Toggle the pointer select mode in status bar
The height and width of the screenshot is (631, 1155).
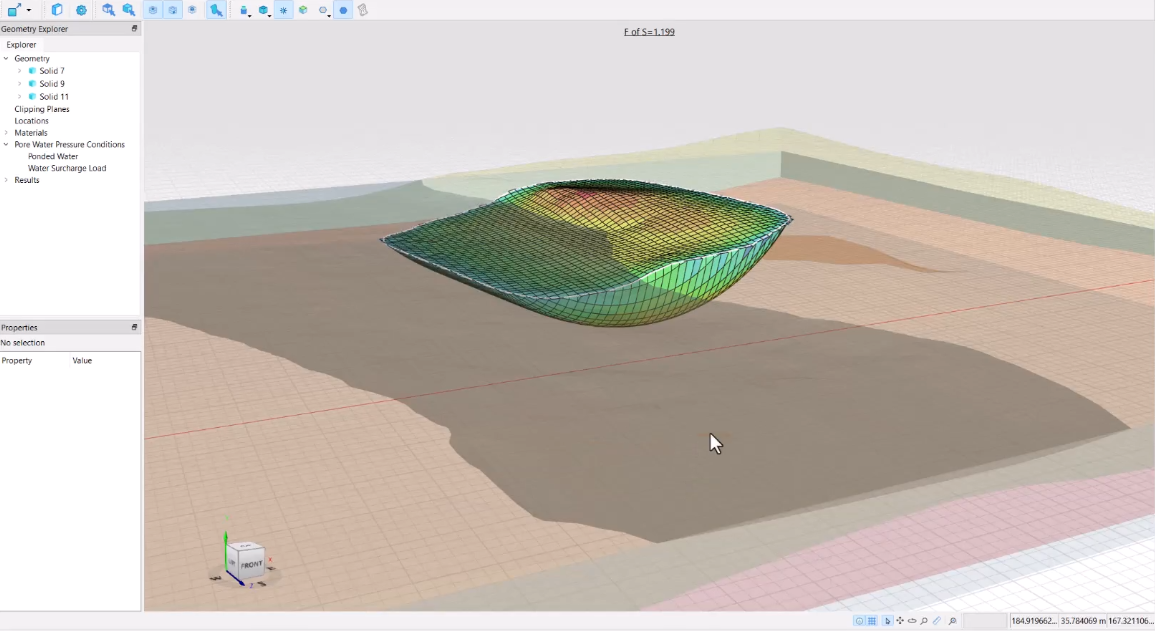887,621
